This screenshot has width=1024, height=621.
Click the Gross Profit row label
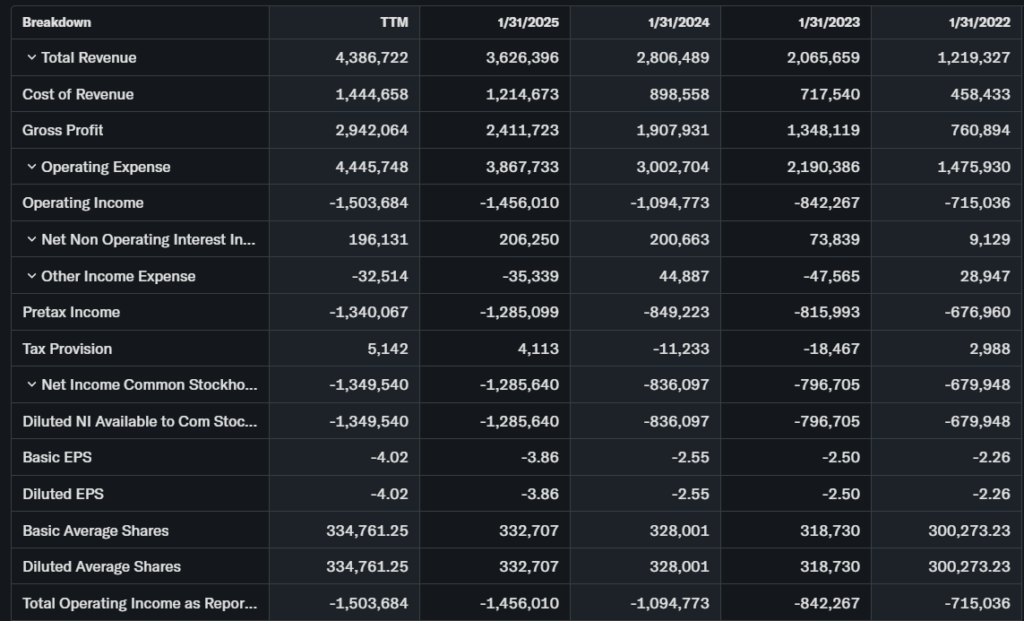click(x=63, y=130)
